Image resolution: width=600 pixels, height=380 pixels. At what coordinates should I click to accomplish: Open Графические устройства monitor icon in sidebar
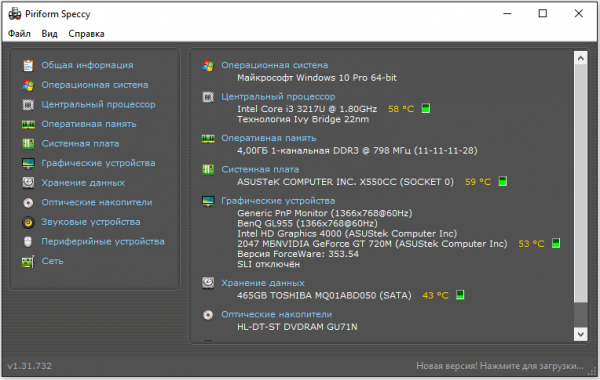point(28,163)
